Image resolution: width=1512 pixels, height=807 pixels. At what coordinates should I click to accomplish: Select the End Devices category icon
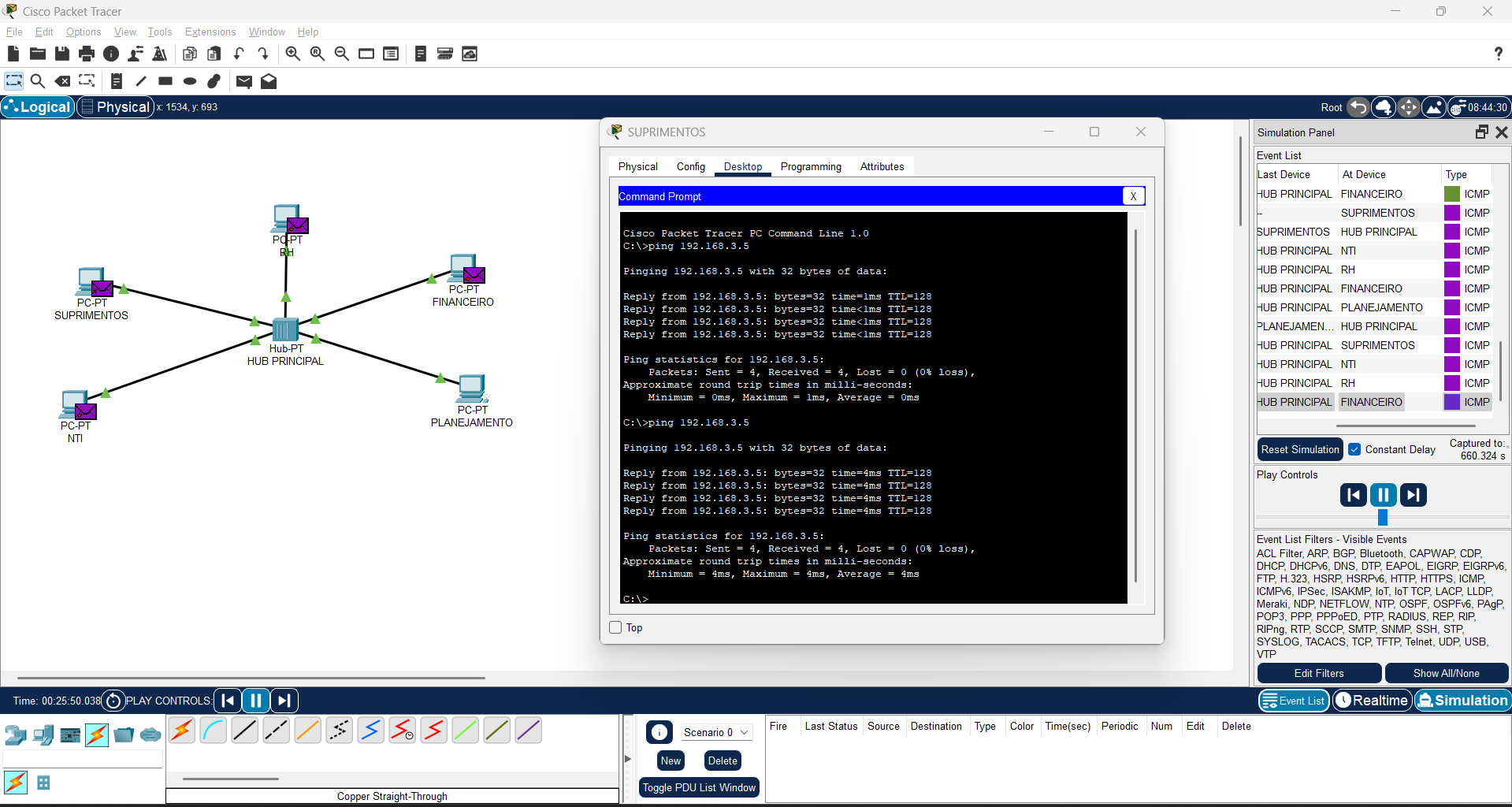(43, 735)
